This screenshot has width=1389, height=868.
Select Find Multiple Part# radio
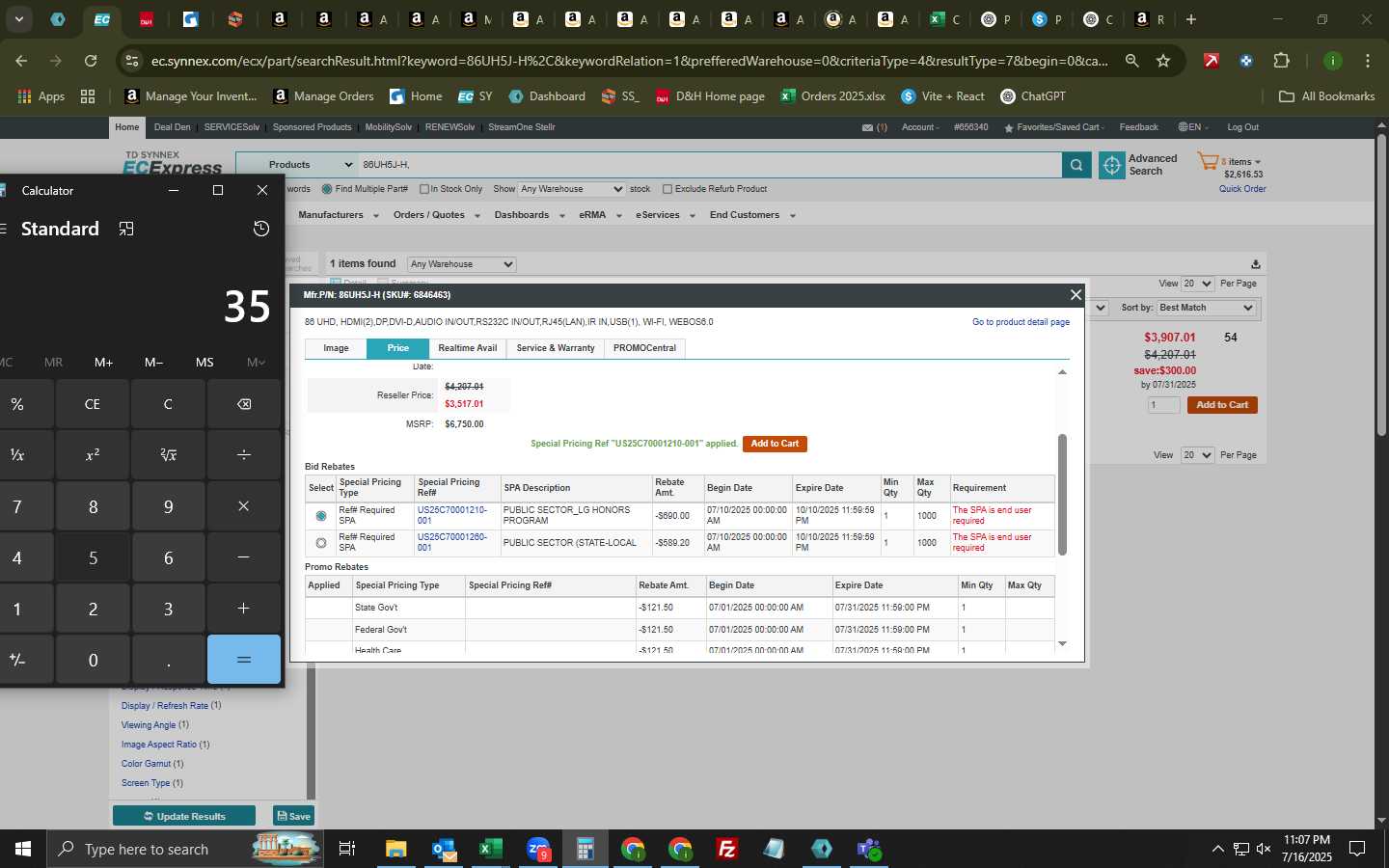click(327, 189)
